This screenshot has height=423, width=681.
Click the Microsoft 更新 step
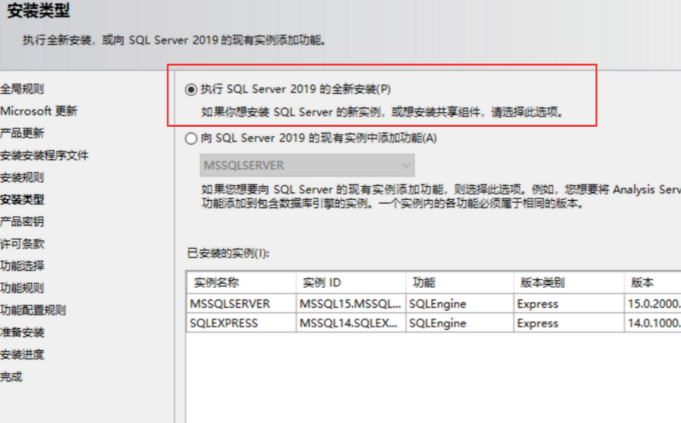pos(39,111)
